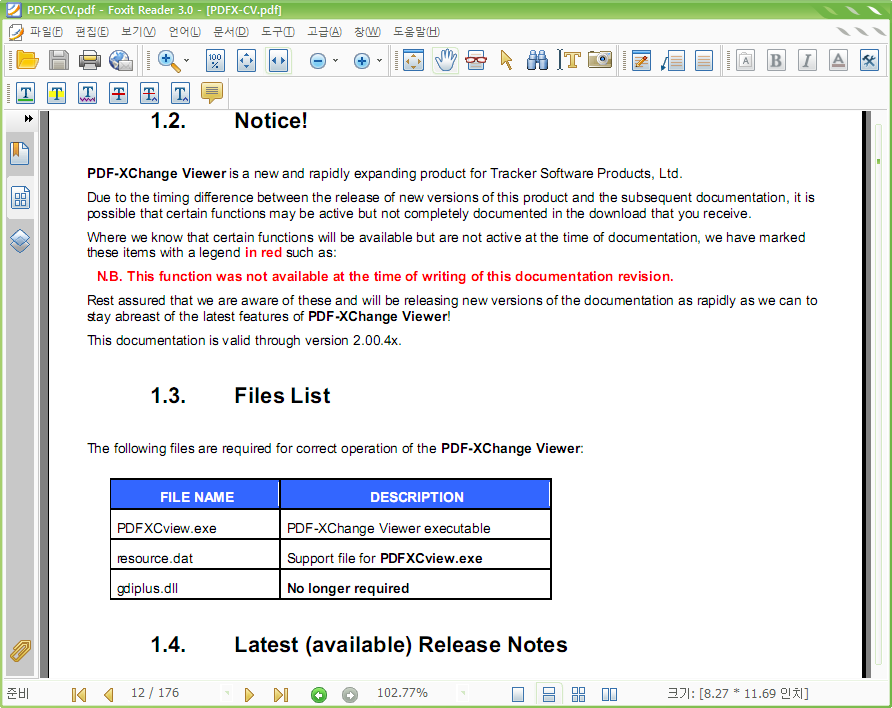Open the Zoom In tool dropdown arrow

[187, 61]
